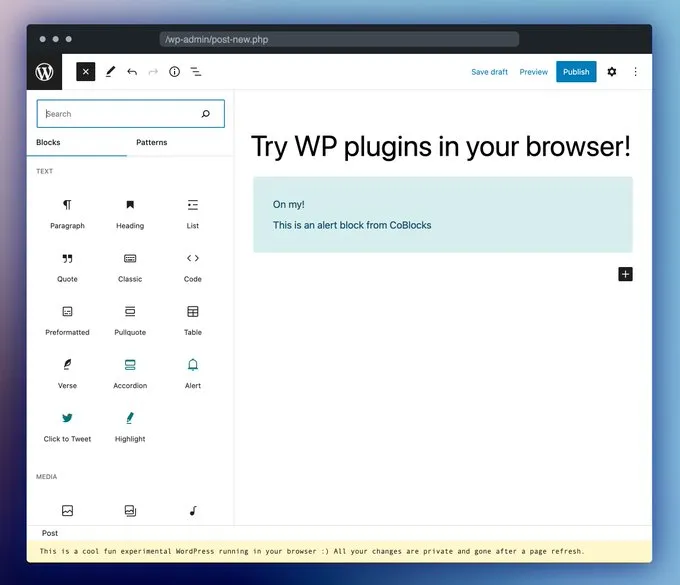Viewport: 680px width, 585px height.
Task: Click the TEXT category label
Action: (x=44, y=171)
